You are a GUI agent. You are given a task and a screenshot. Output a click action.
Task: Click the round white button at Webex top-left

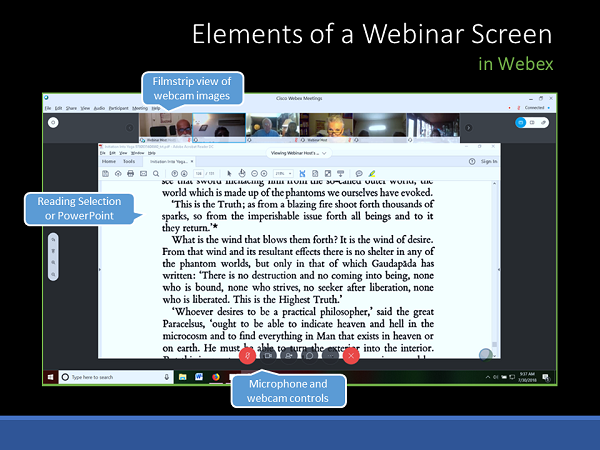click(x=53, y=122)
